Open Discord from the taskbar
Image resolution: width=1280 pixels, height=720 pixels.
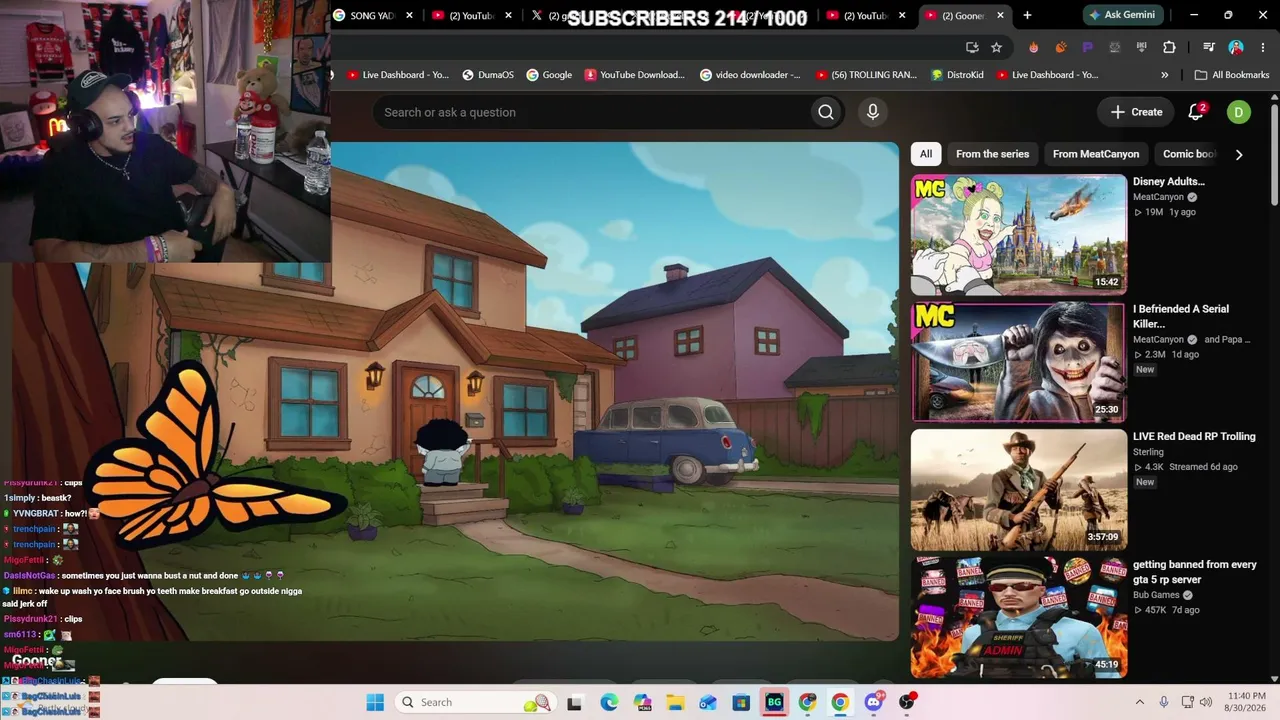click(873, 702)
